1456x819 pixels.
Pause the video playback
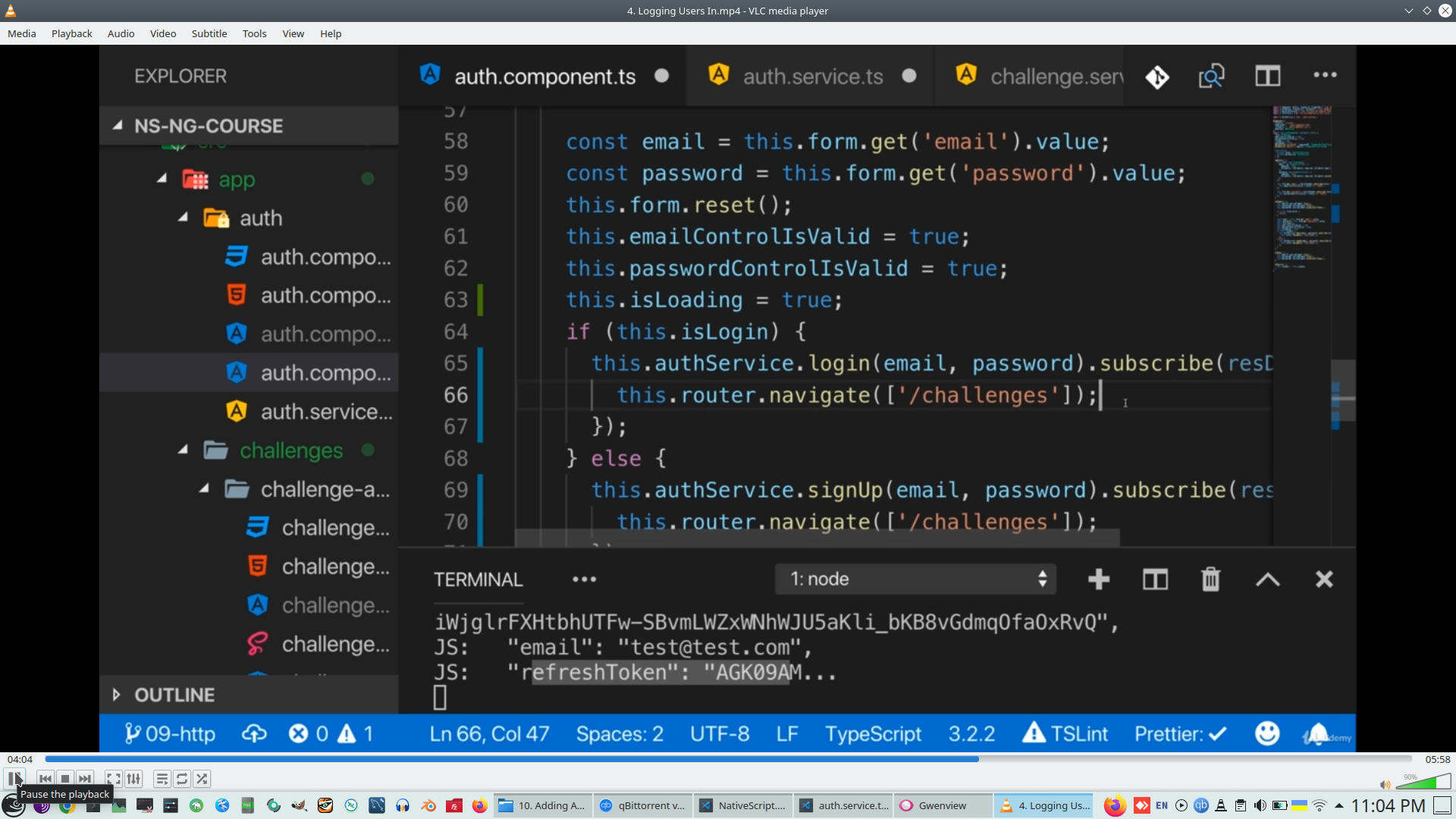pos(14,779)
